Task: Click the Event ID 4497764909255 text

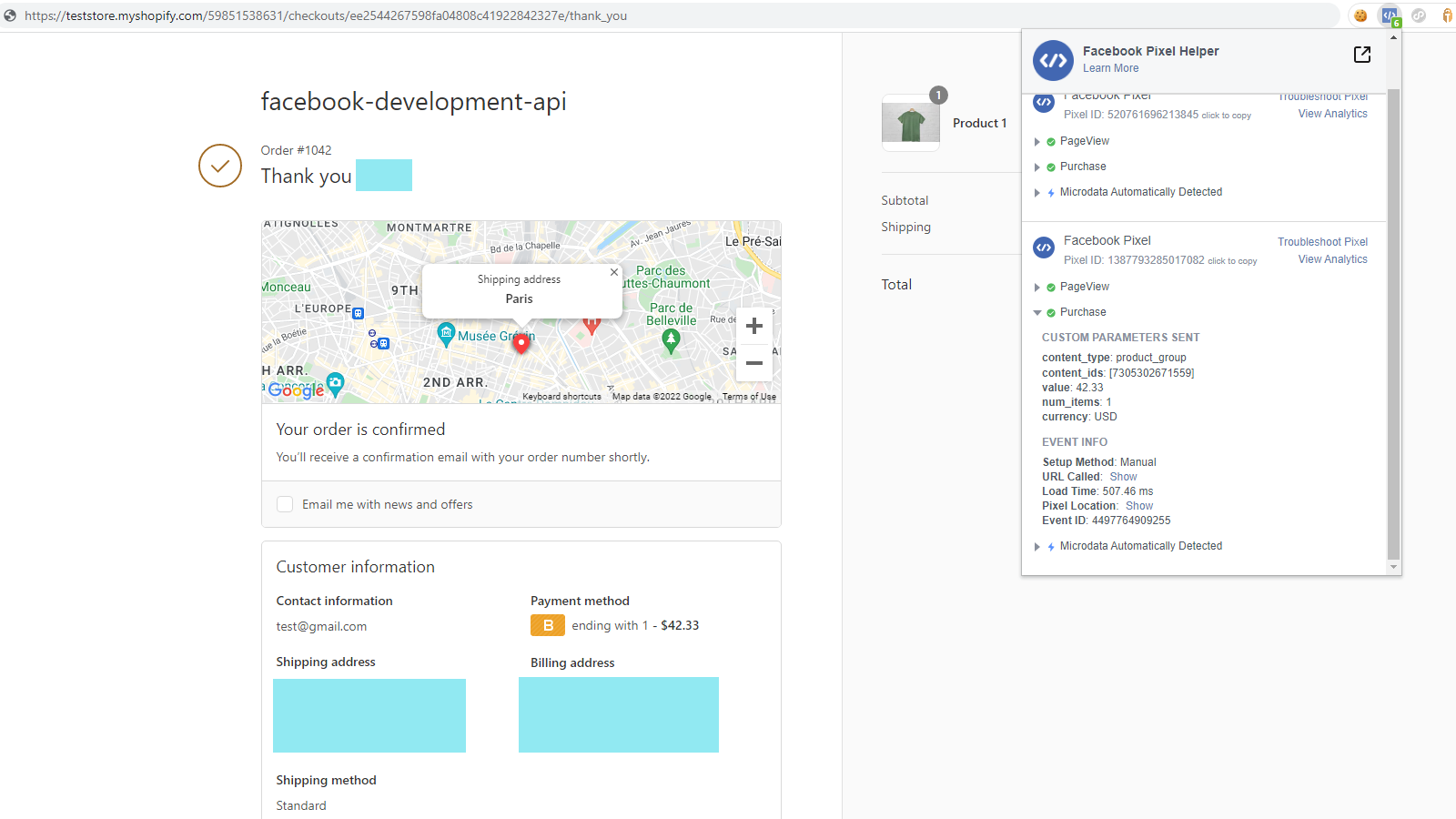Action: [x=1106, y=521]
